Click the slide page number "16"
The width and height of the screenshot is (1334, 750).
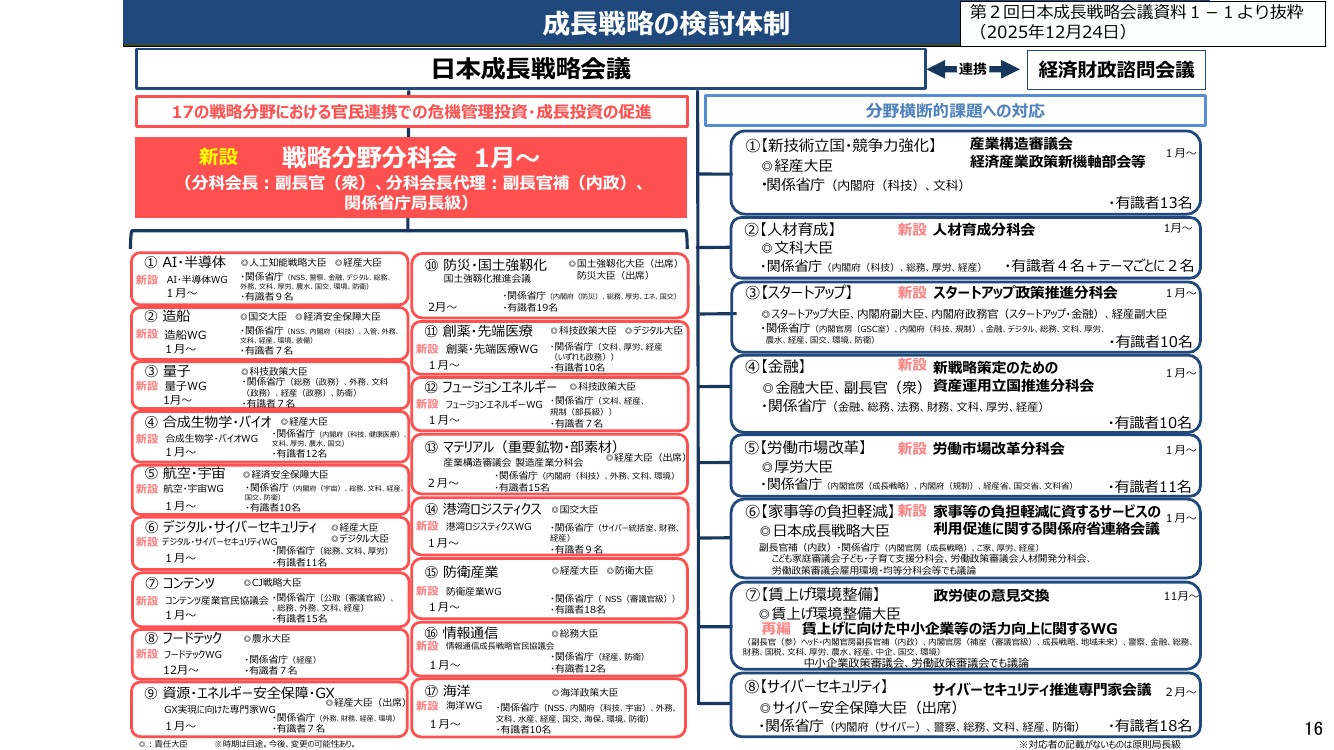click(x=1314, y=727)
